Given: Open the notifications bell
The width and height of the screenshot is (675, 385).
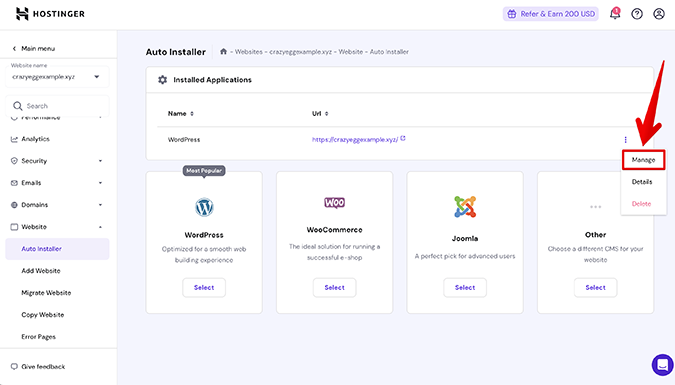Looking at the screenshot, I should (x=615, y=14).
